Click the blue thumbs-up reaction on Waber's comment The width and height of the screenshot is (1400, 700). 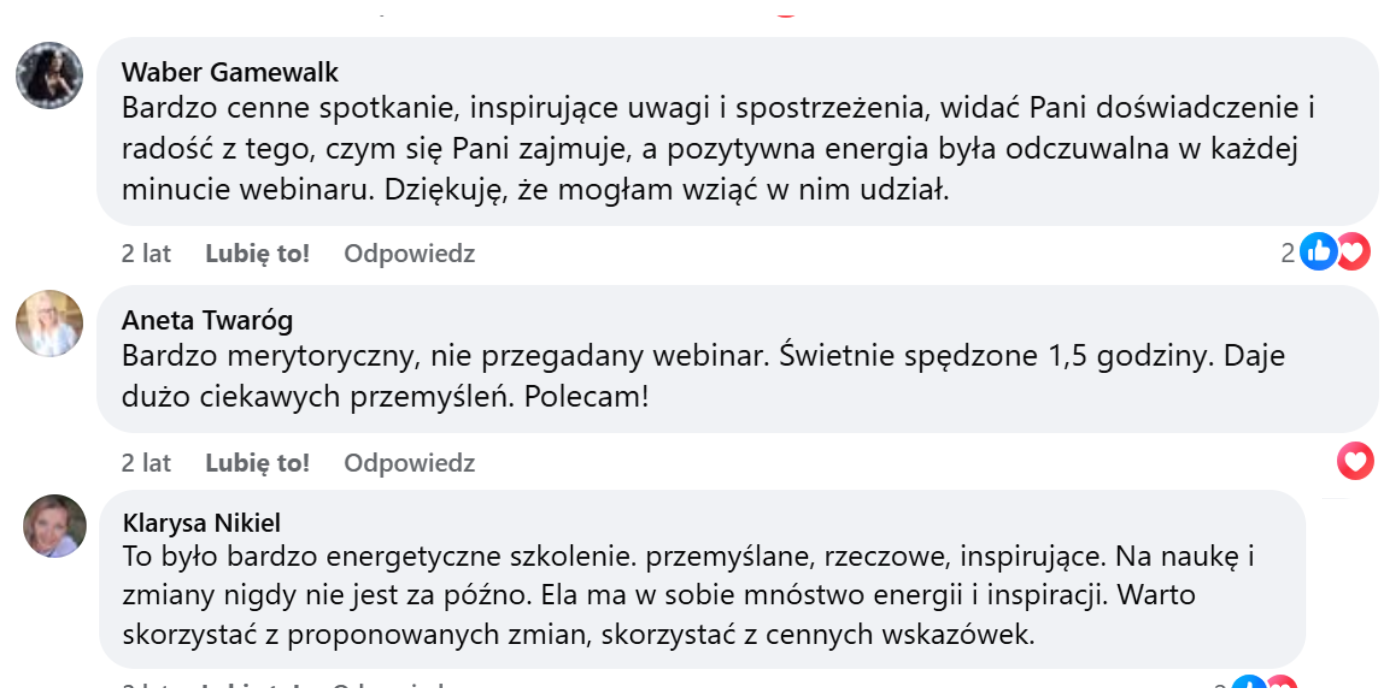point(1319,252)
